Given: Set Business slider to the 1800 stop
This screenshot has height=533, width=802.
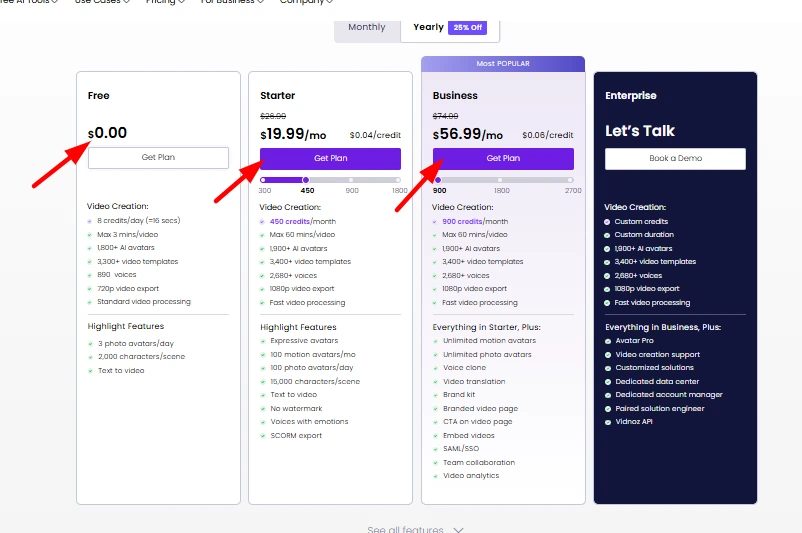Looking at the screenshot, I should point(500,180).
